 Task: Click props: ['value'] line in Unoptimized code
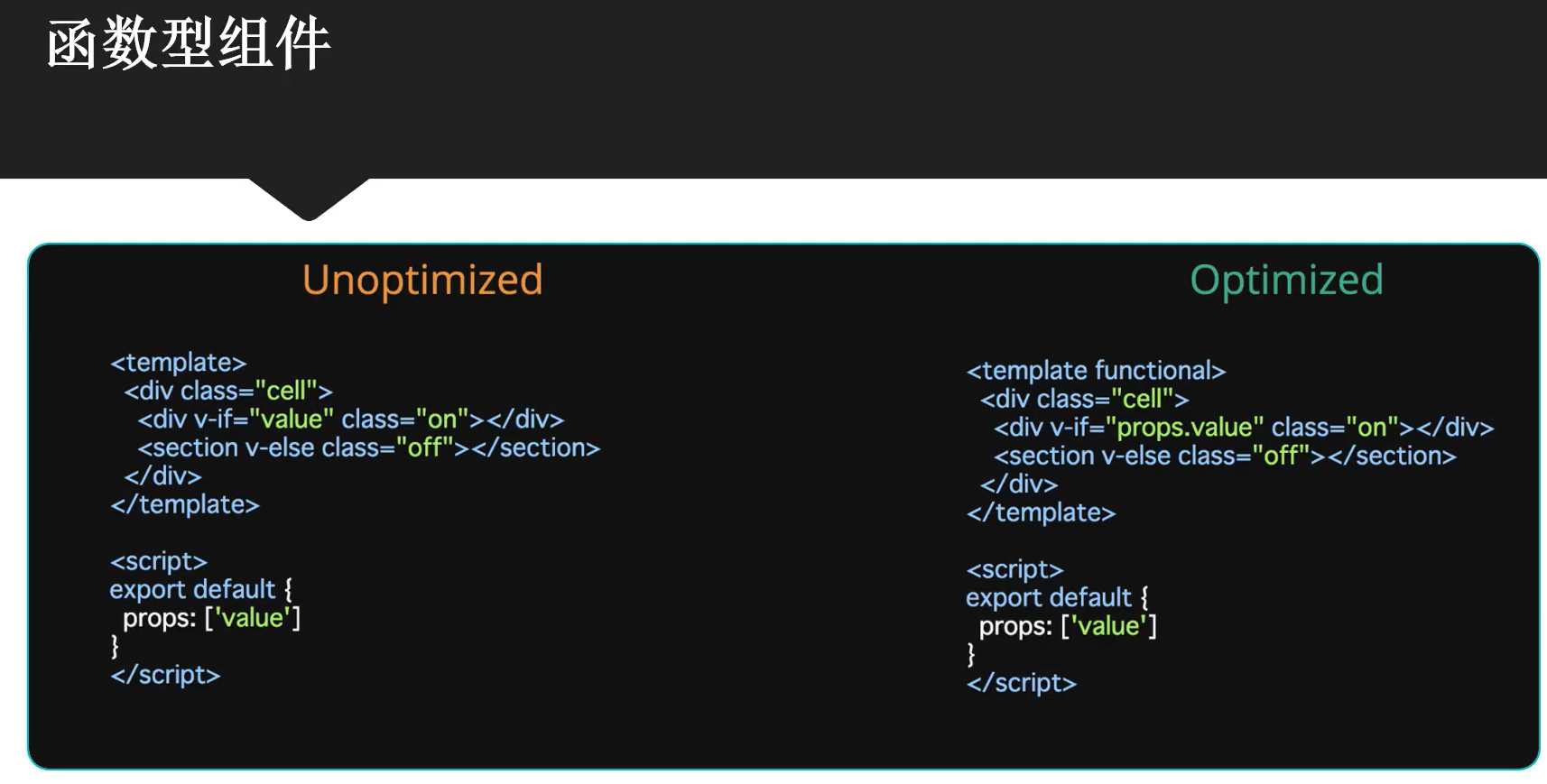coord(211,618)
